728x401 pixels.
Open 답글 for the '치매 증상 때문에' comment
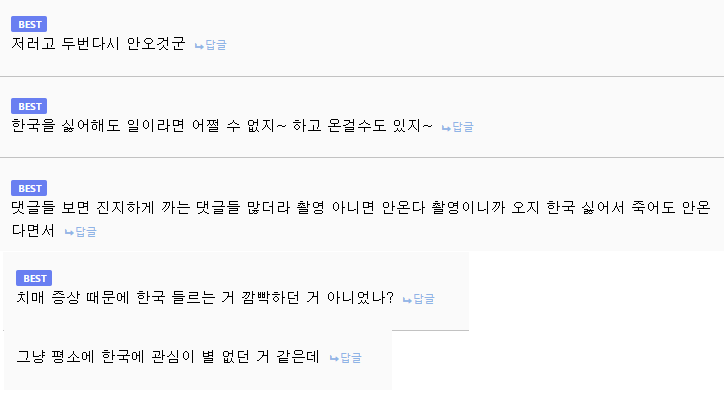(423, 299)
